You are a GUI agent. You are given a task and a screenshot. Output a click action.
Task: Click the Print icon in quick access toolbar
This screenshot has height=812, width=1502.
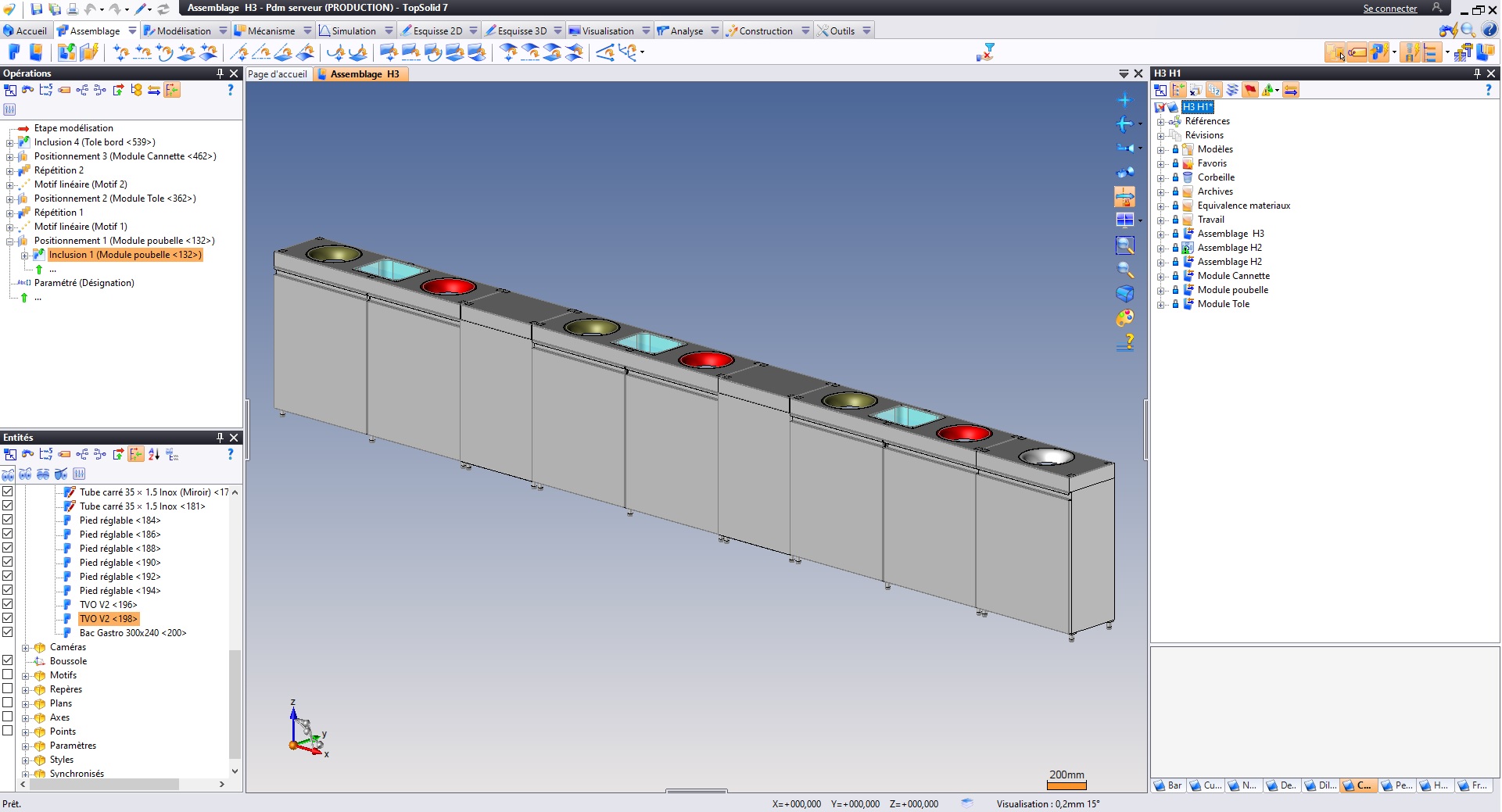click(72, 9)
